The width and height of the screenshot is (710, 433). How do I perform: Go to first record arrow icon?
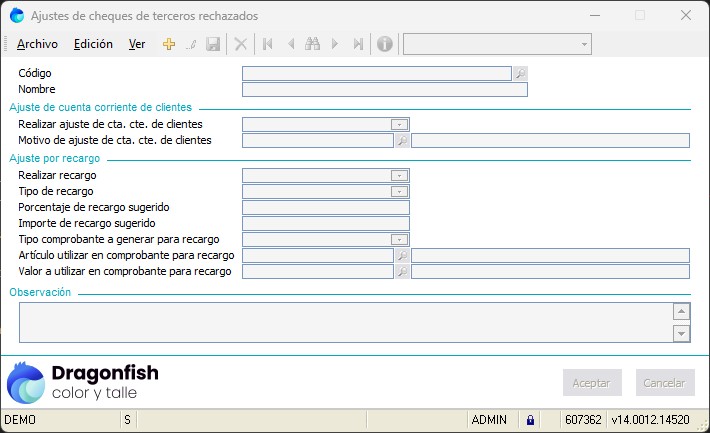click(x=267, y=44)
